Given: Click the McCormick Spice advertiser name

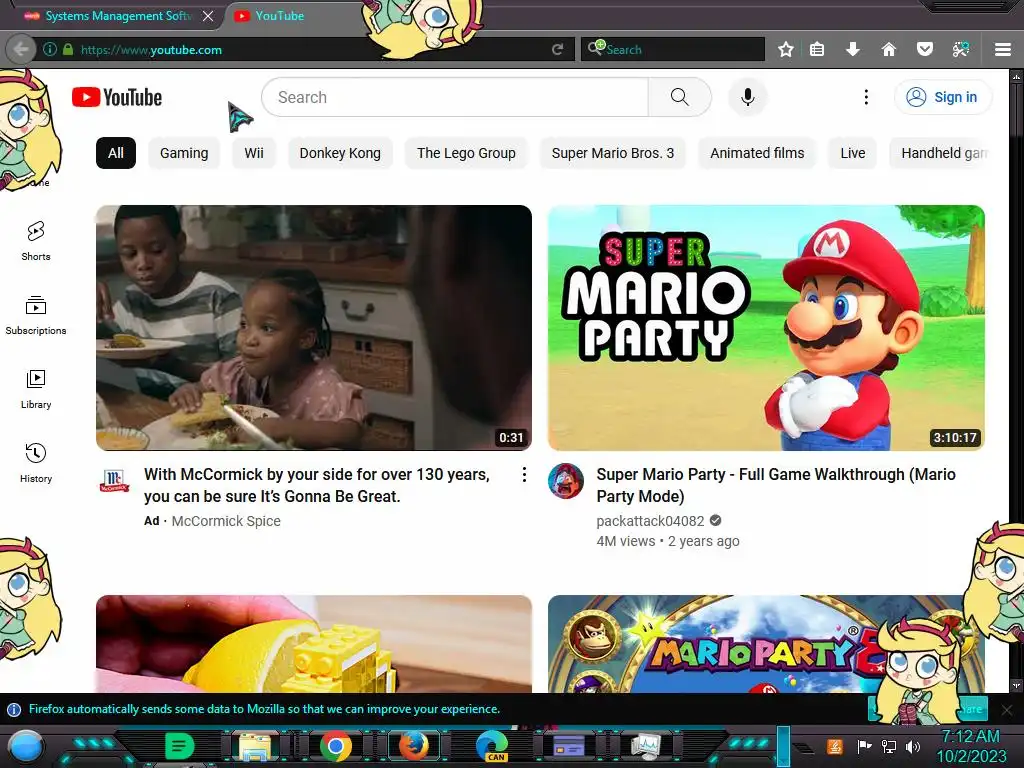Looking at the screenshot, I should coord(226,521).
